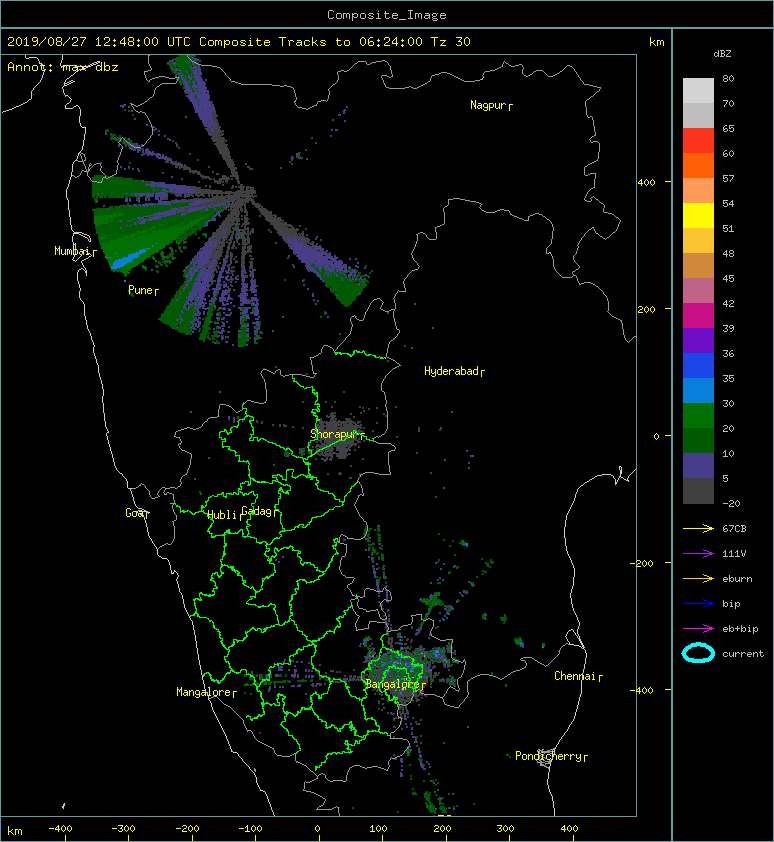Viewport: 774px width, 842px height.
Task: Click the 111V legend label
Action: coord(734,554)
